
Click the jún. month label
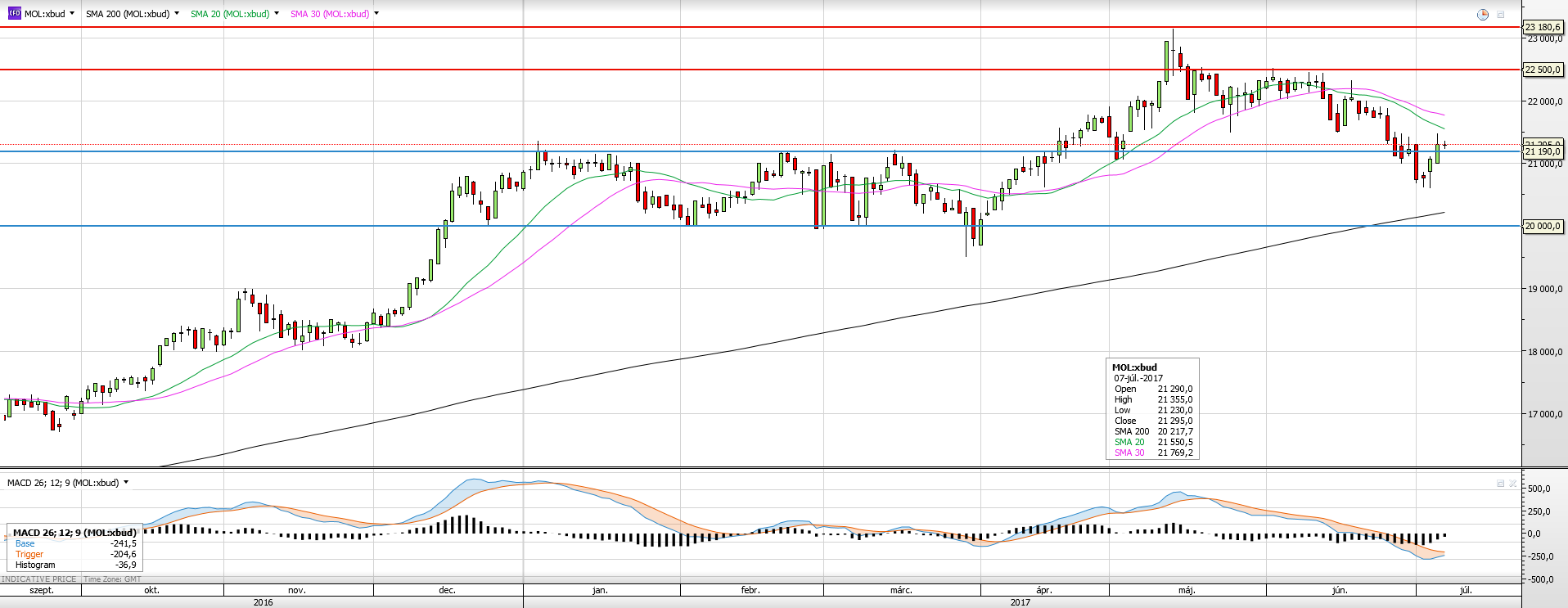pos(1340,590)
